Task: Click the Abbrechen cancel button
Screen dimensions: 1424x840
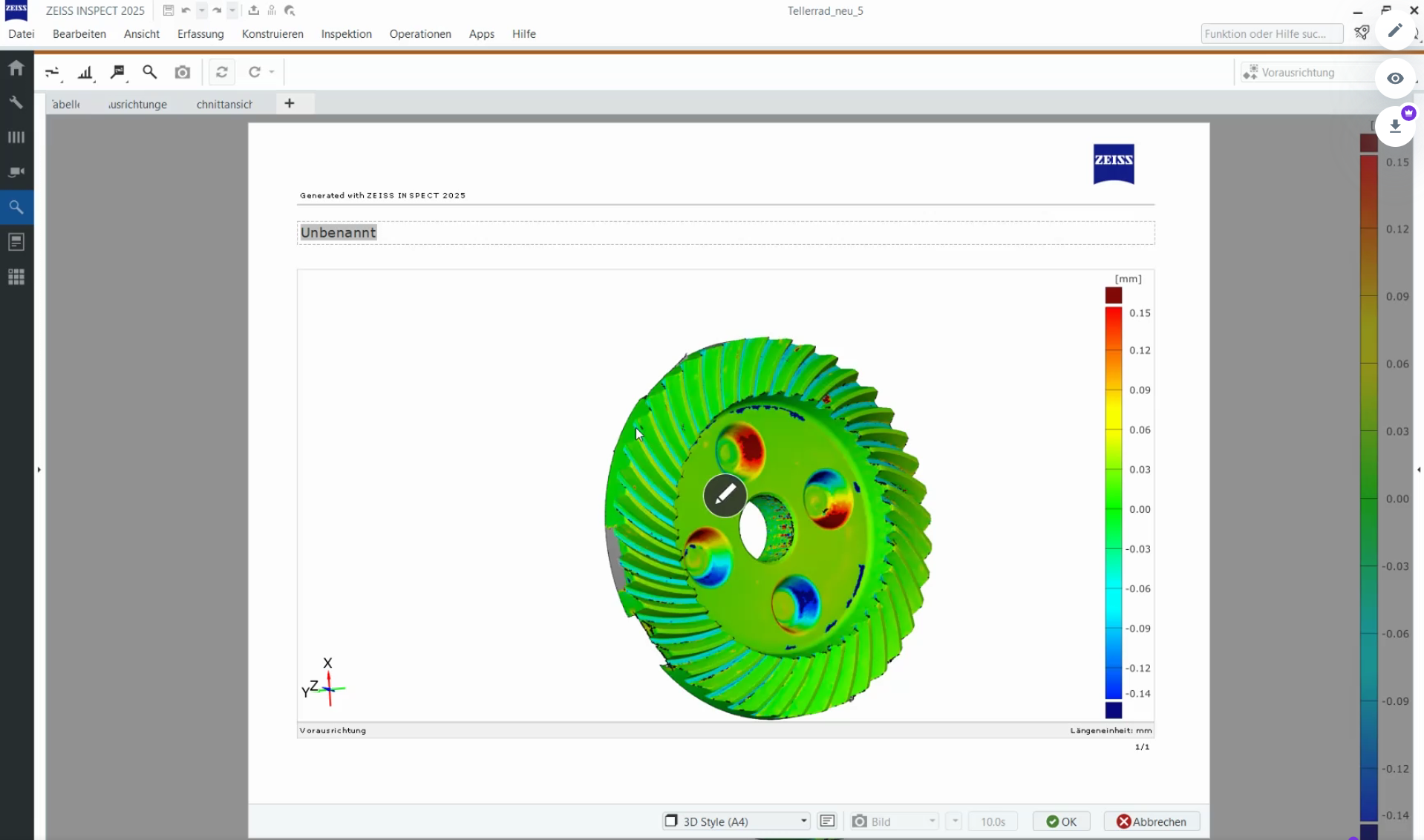Action: [x=1152, y=821]
